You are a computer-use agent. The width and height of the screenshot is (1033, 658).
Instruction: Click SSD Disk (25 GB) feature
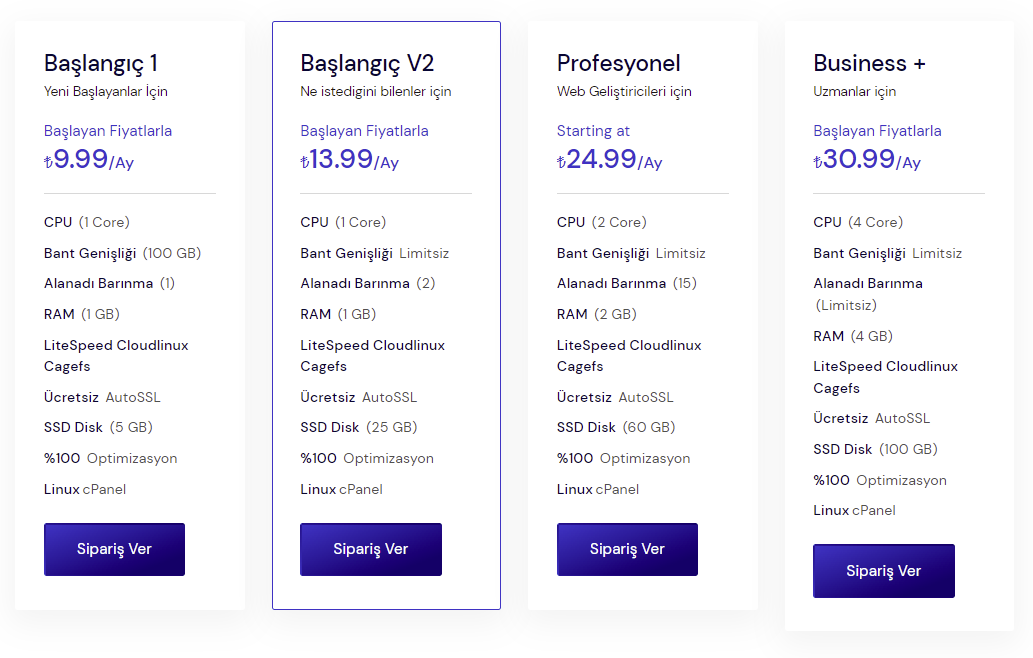click(359, 427)
